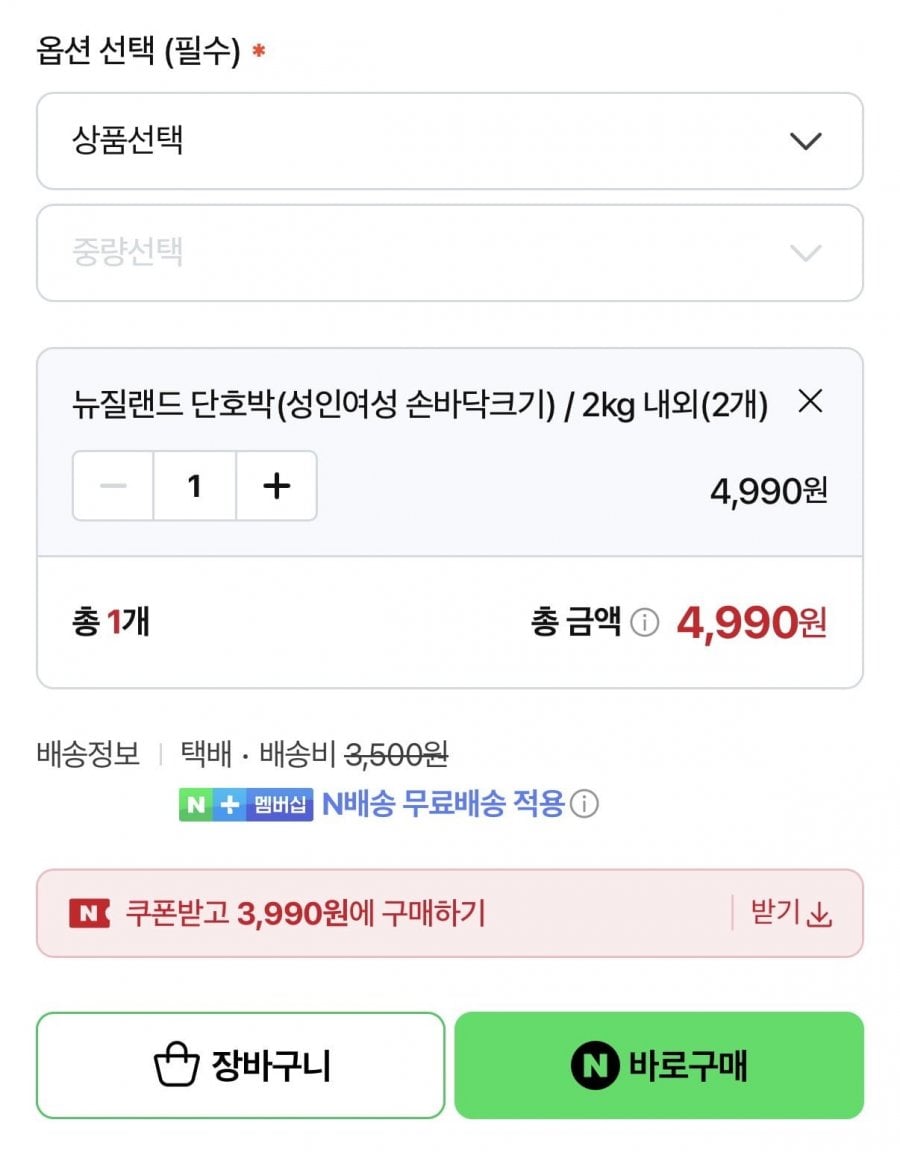Click the 중량선택 chevron arrow
The height and width of the screenshot is (1152, 900).
click(805, 253)
